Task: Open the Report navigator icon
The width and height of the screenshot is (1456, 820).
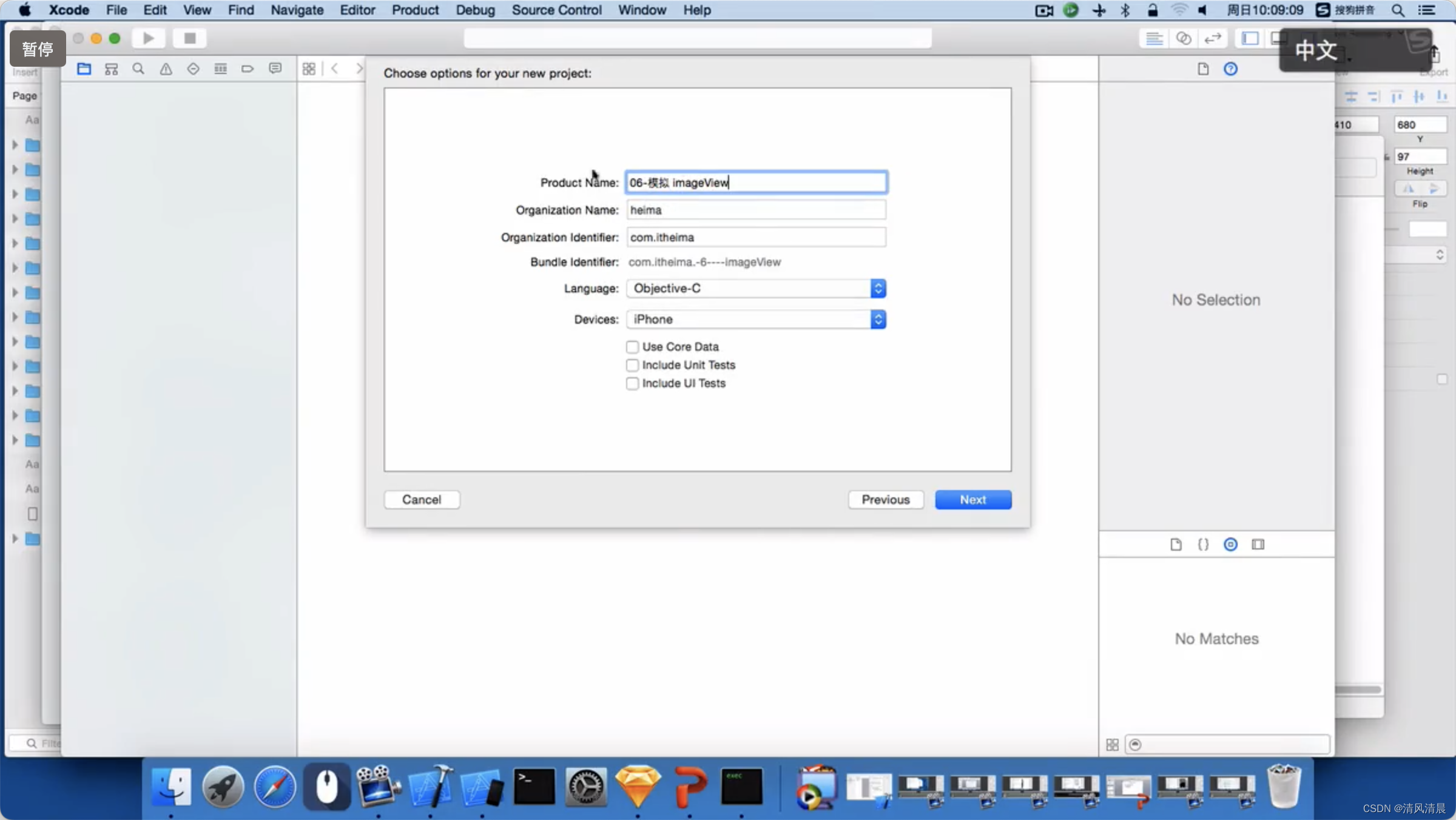Action: 275,69
